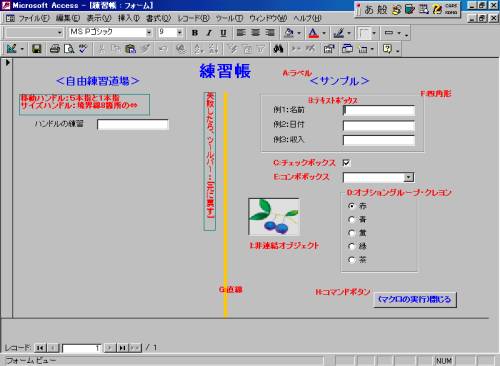The width and height of the screenshot is (500, 366).
Task: Click the View switch icon in toolbar
Action: point(11,49)
